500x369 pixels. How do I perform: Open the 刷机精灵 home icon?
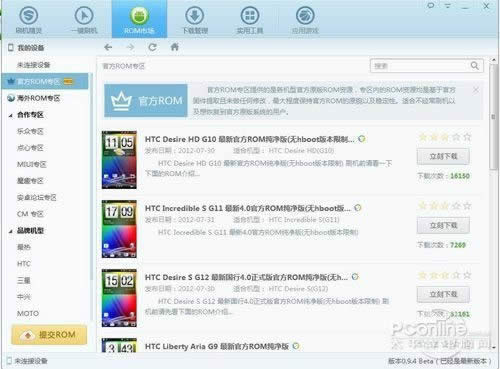[29, 19]
